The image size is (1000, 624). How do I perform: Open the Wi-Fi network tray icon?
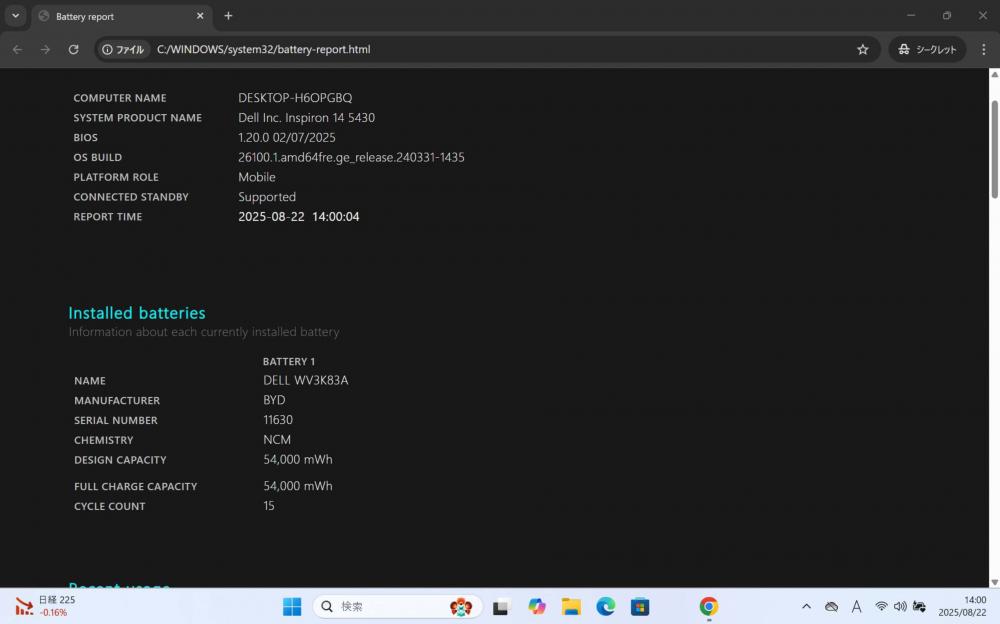[x=881, y=606]
